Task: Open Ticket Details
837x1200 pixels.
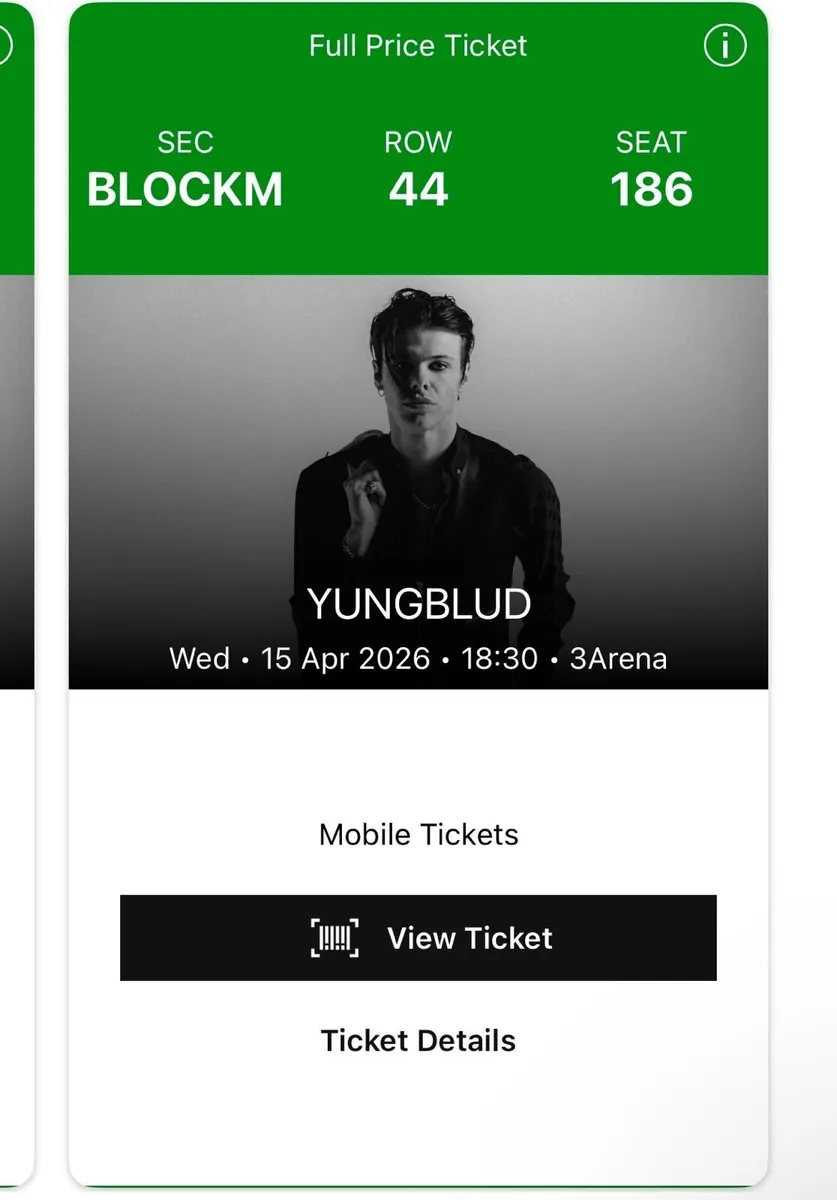Action: (418, 1041)
